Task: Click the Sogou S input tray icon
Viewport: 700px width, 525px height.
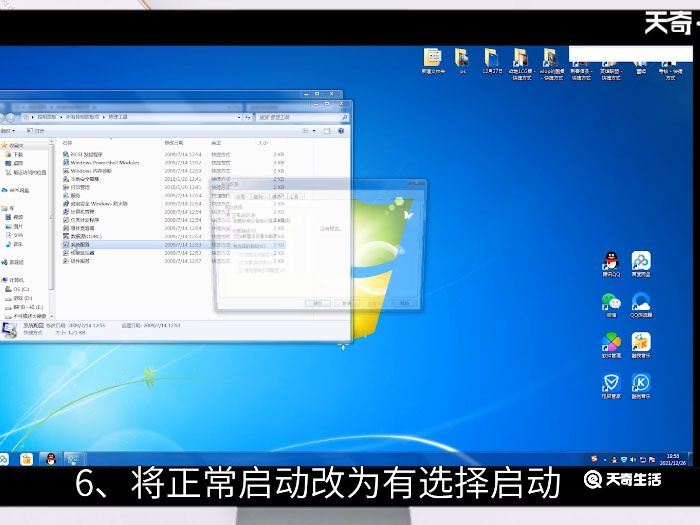Action: coord(594,459)
